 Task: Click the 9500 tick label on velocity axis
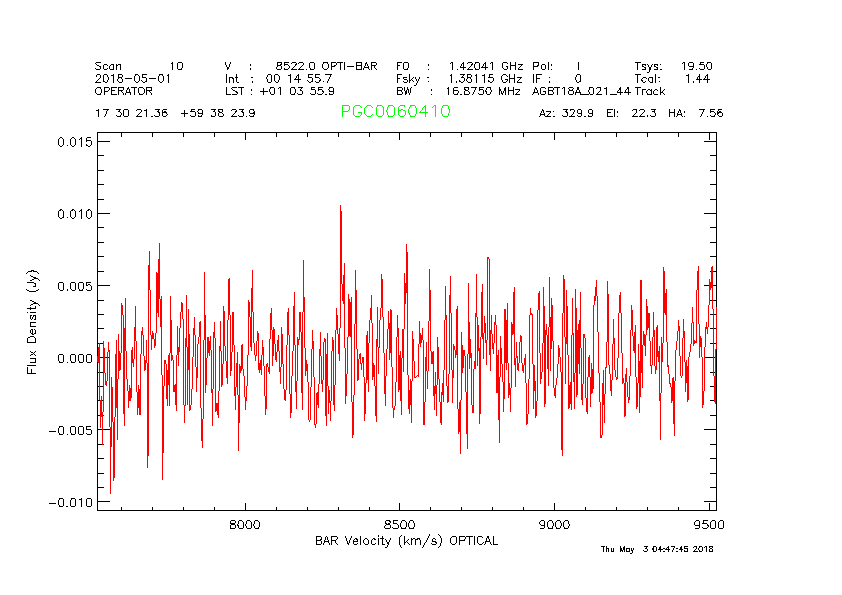(x=708, y=524)
